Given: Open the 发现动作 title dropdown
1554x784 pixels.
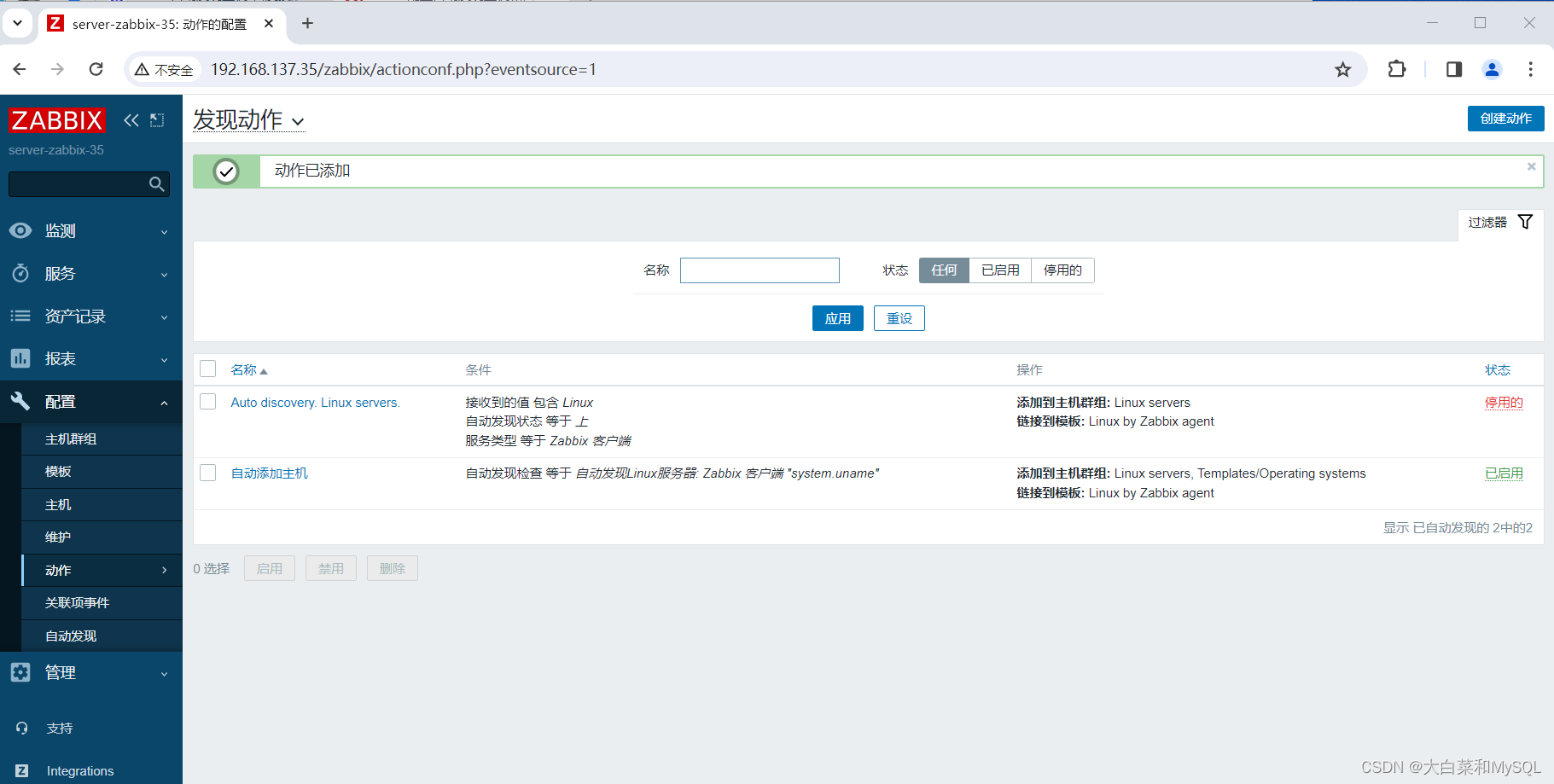Looking at the screenshot, I should 248,120.
